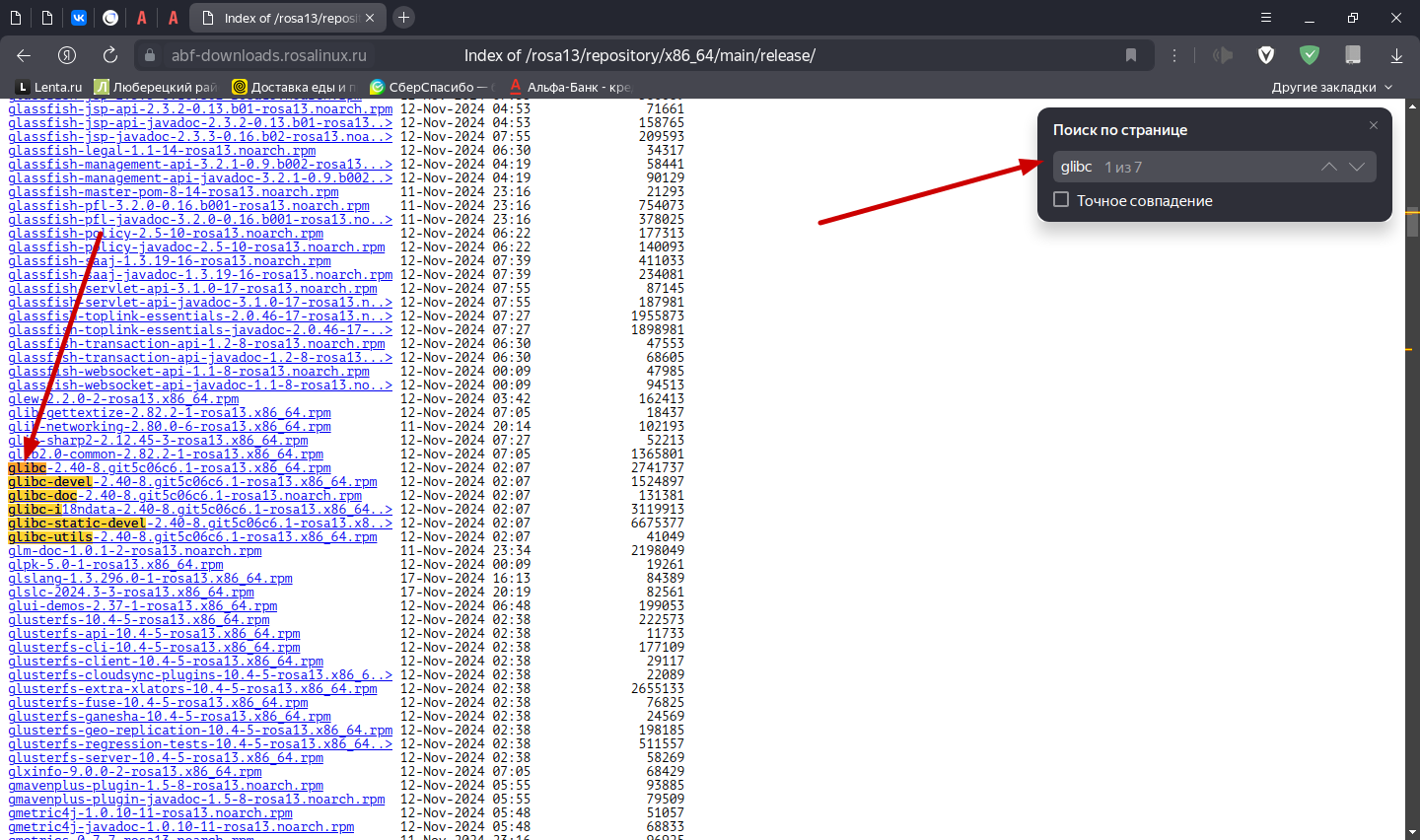
Task: Open the new tab with plus button
Action: (x=403, y=18)
